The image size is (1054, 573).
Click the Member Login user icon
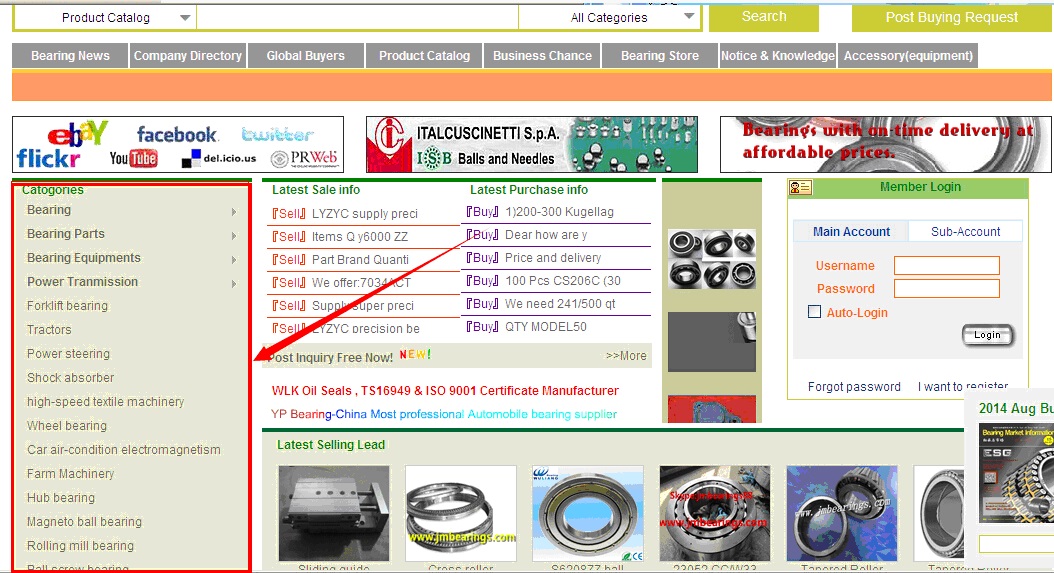pos(800,188)
